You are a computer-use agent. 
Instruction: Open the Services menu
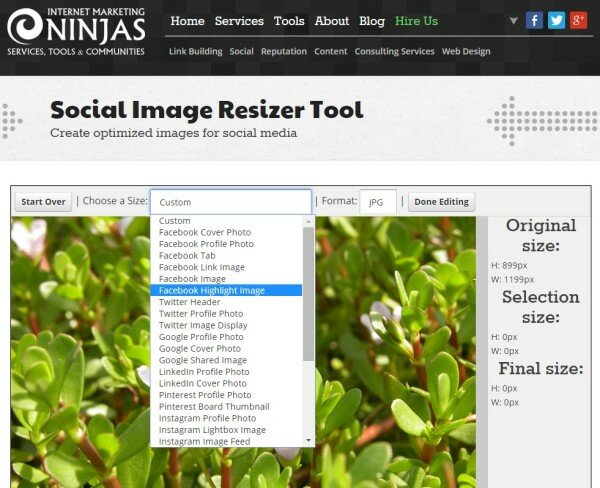click(239, 21)
